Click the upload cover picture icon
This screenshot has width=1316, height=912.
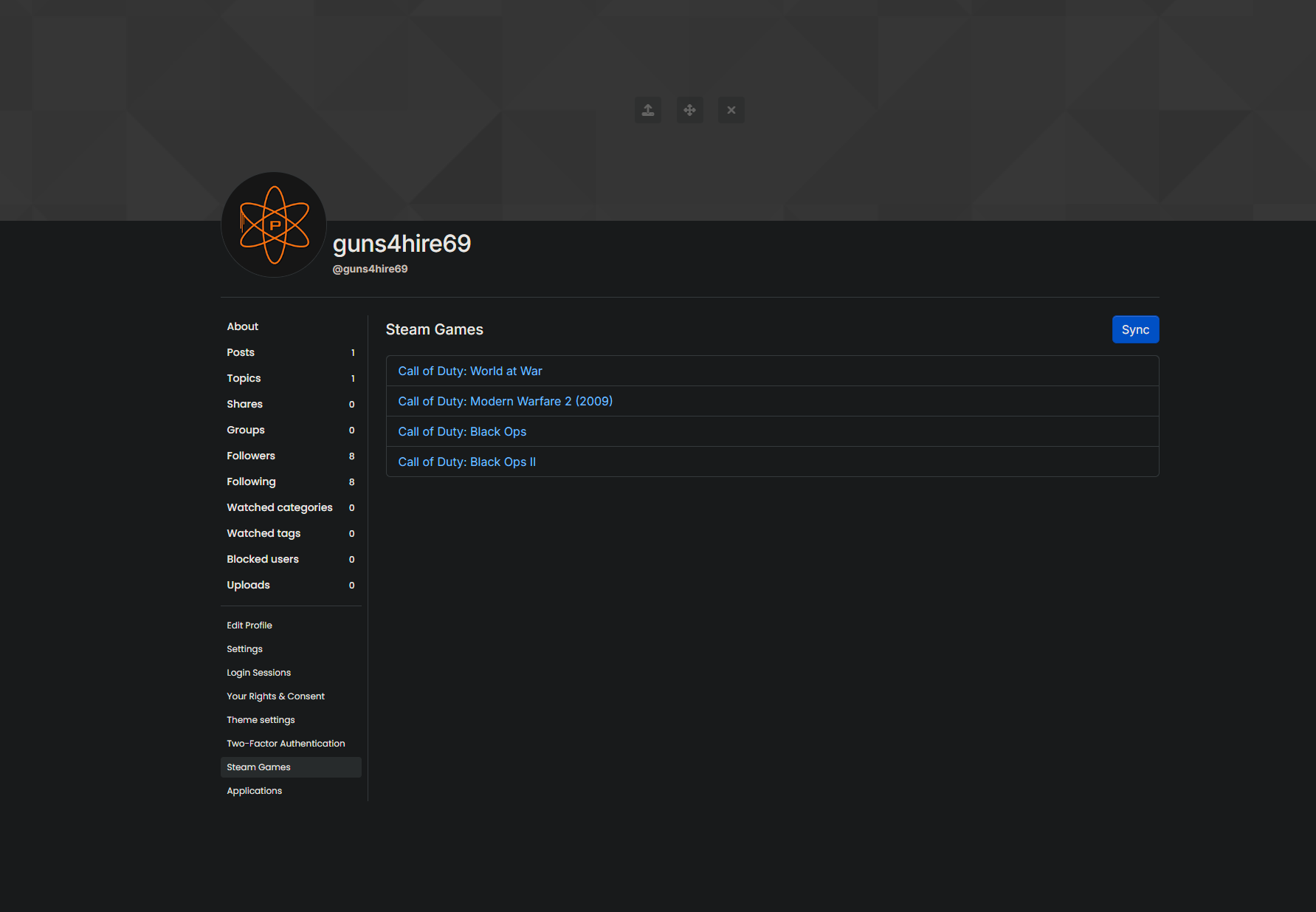647,110
